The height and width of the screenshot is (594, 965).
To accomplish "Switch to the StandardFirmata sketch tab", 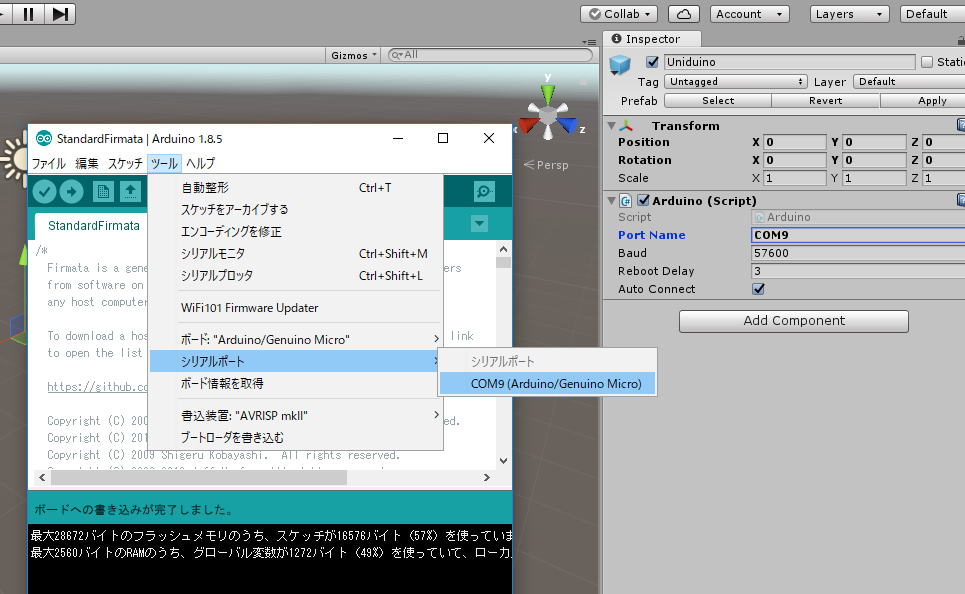I will [94, 226].
